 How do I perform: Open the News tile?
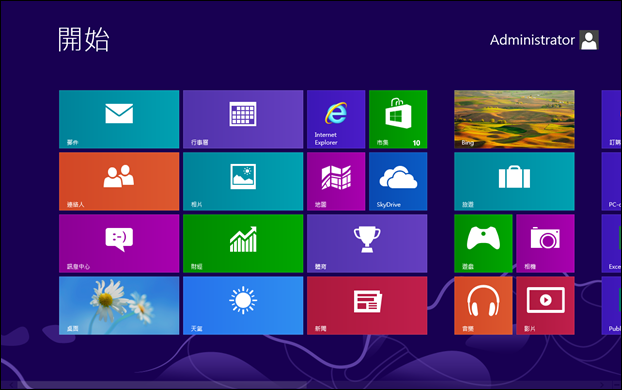coord(367,305)
